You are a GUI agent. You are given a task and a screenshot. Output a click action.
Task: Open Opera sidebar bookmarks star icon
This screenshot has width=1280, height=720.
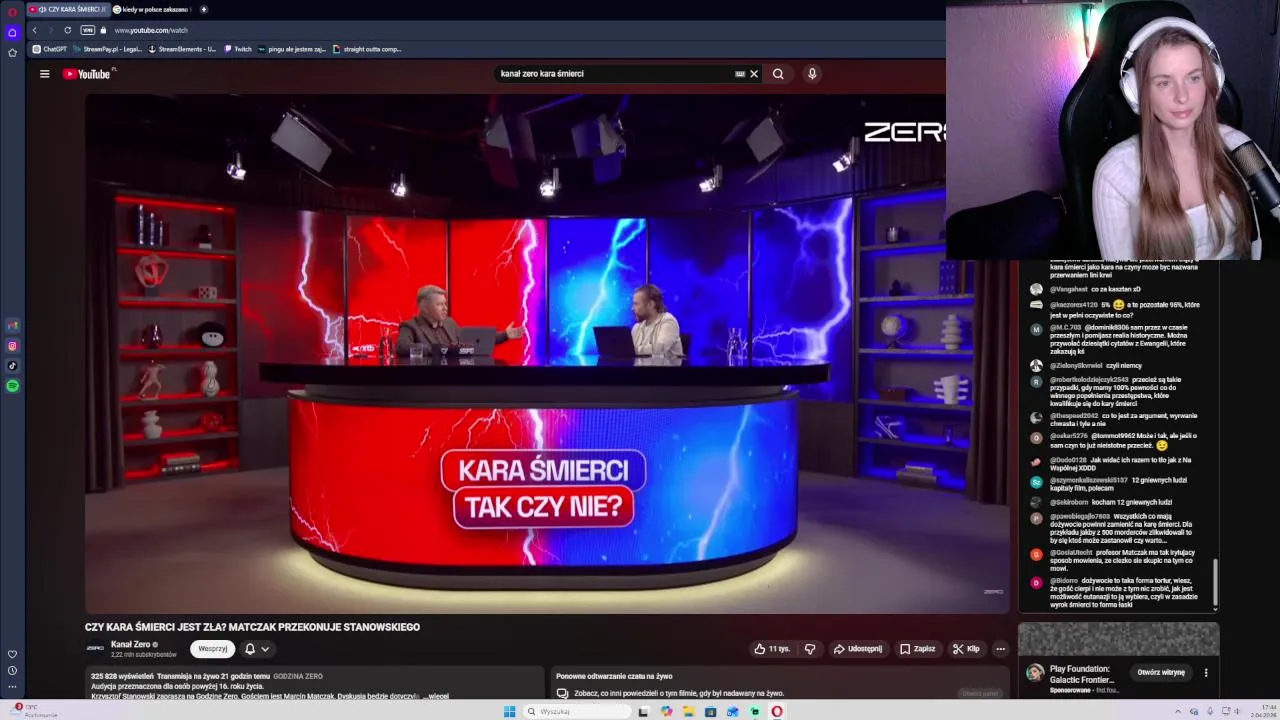pyautogui.click(x=12, y=52)
